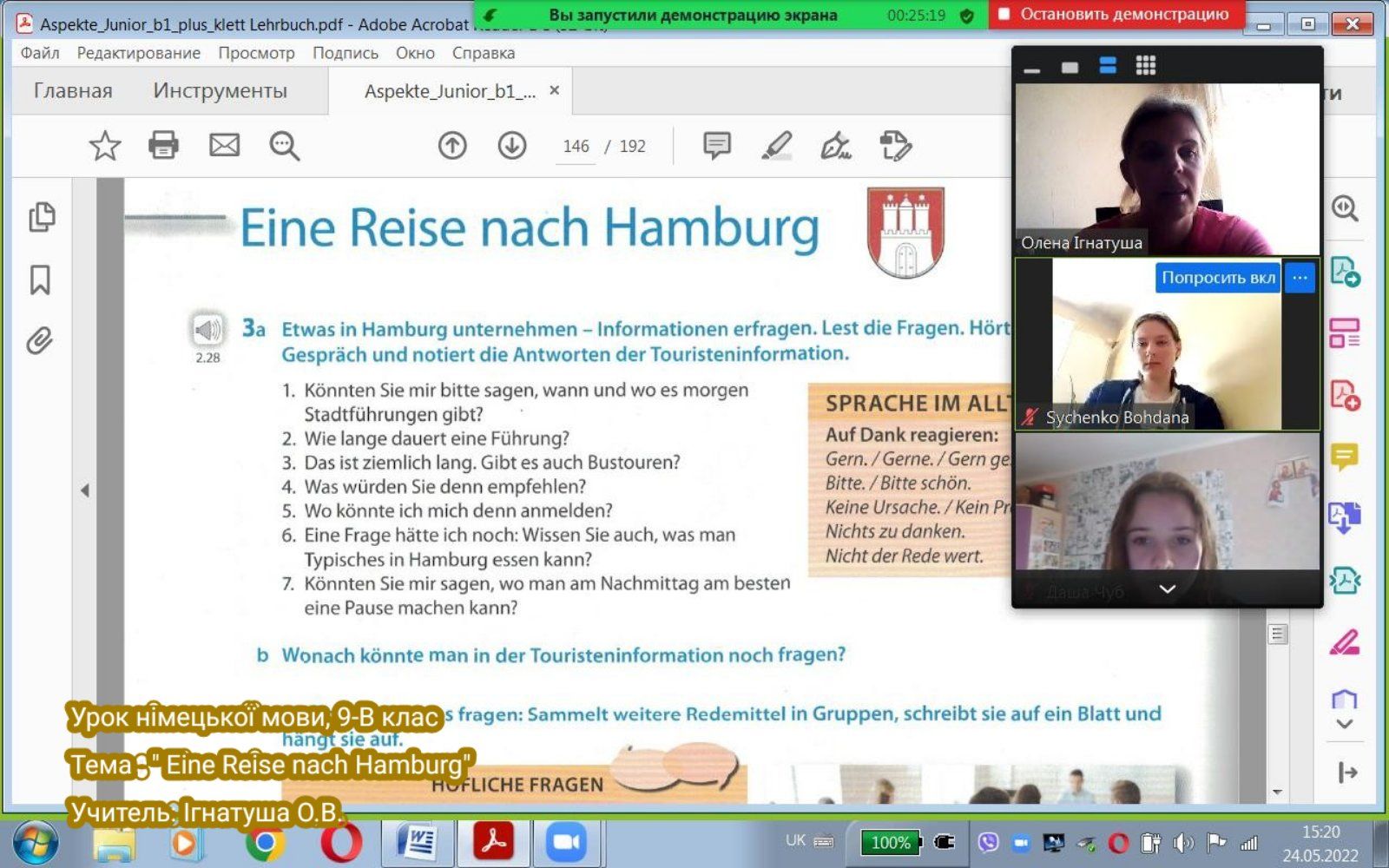Click the page number field showing 146
This screenshot has height=868, width=1389.
pos(576,147)
